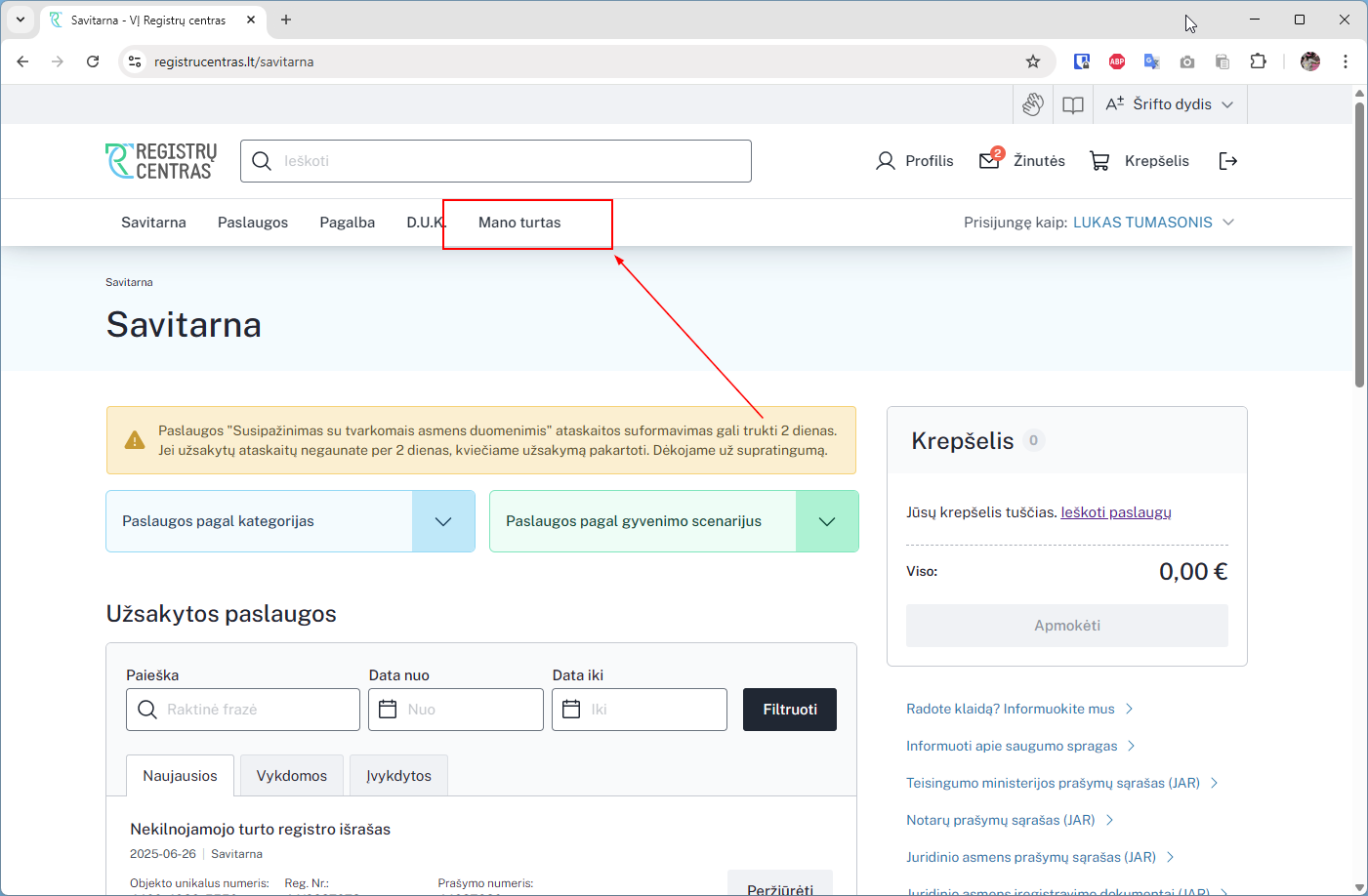This screenshot has height=896, width=1368.
Task: Click the calendar icon in Data iki
Action: pos(572,710)
